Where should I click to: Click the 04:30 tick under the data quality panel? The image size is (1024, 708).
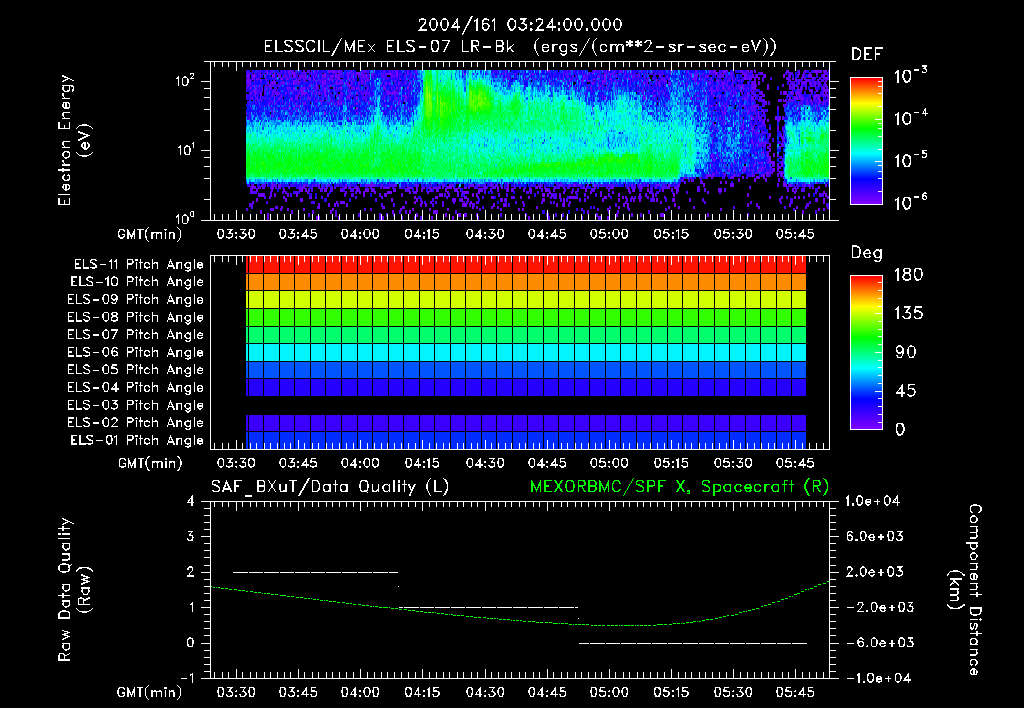tap(485, 692)
